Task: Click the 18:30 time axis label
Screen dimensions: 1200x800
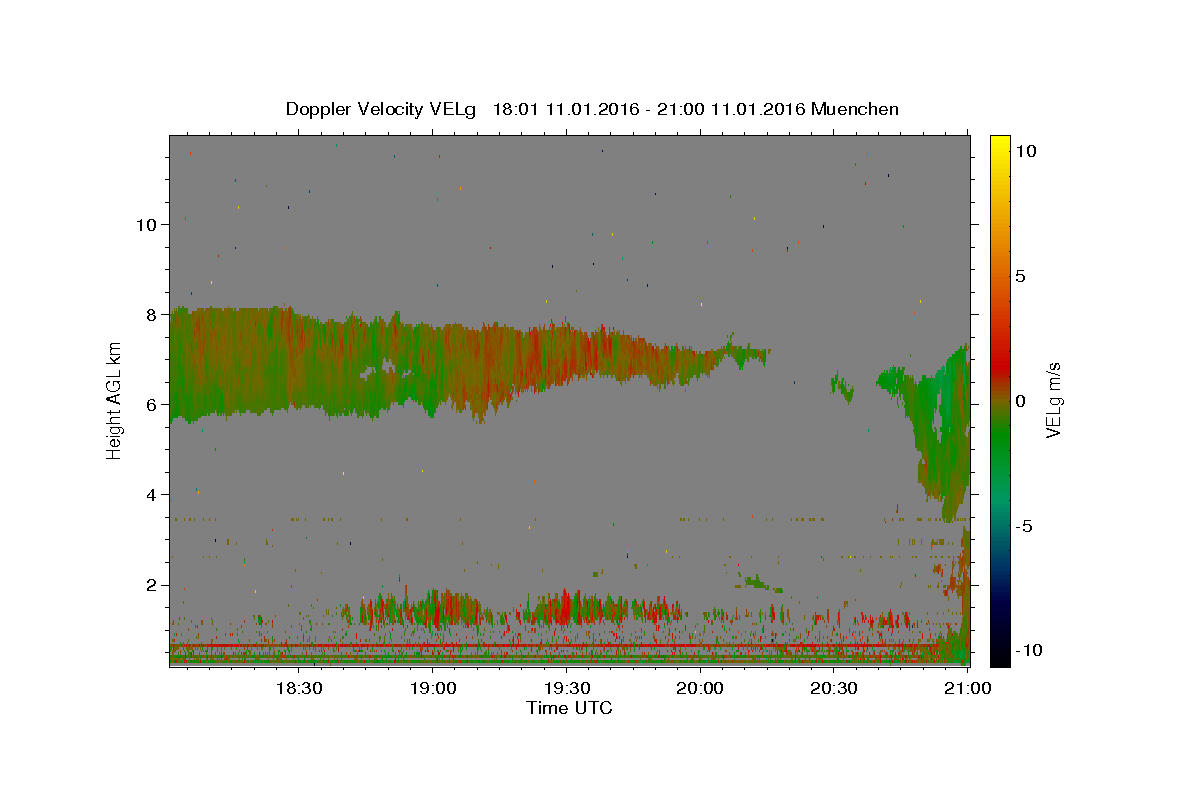Action: coord(298,688)
